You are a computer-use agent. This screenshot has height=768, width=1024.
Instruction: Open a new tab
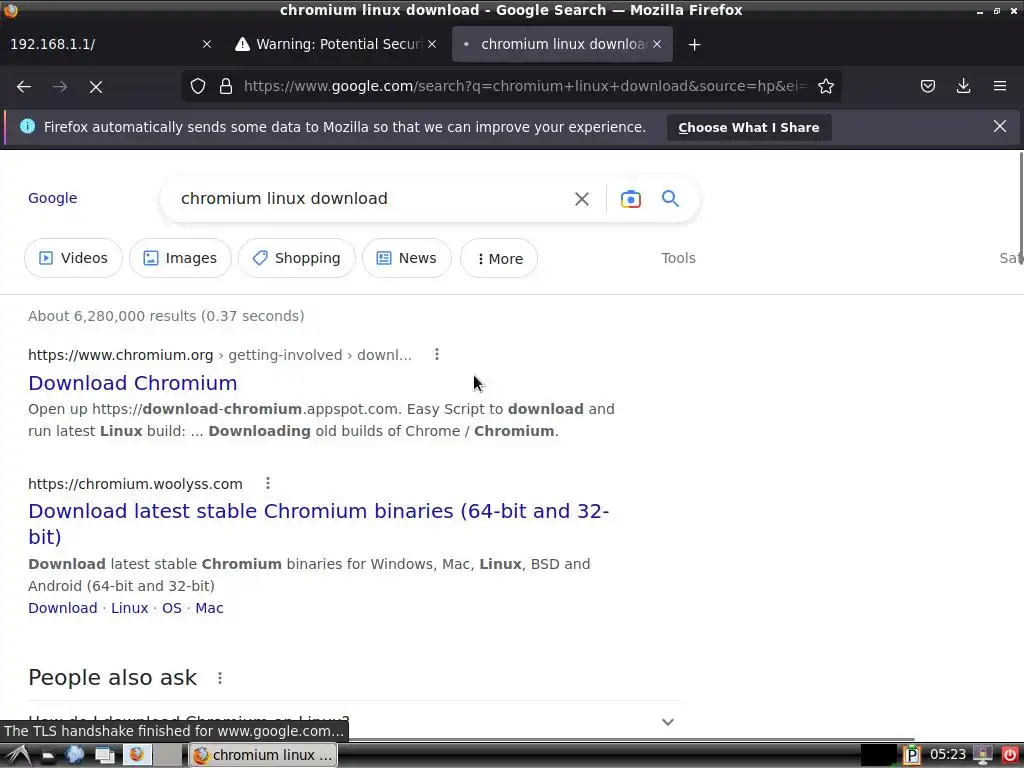[694, 44]
